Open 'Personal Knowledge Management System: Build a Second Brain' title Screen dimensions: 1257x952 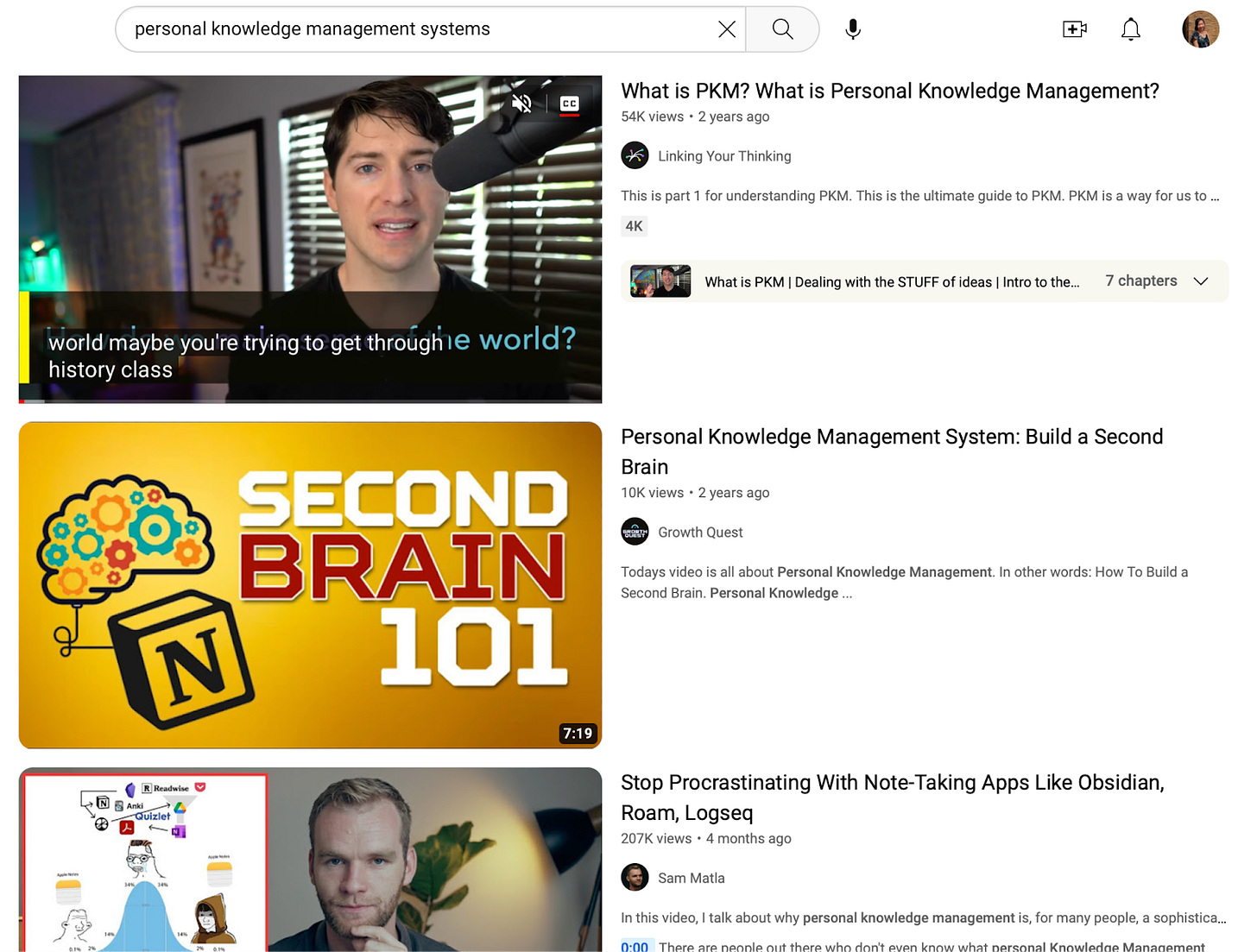tap(892, 451)
